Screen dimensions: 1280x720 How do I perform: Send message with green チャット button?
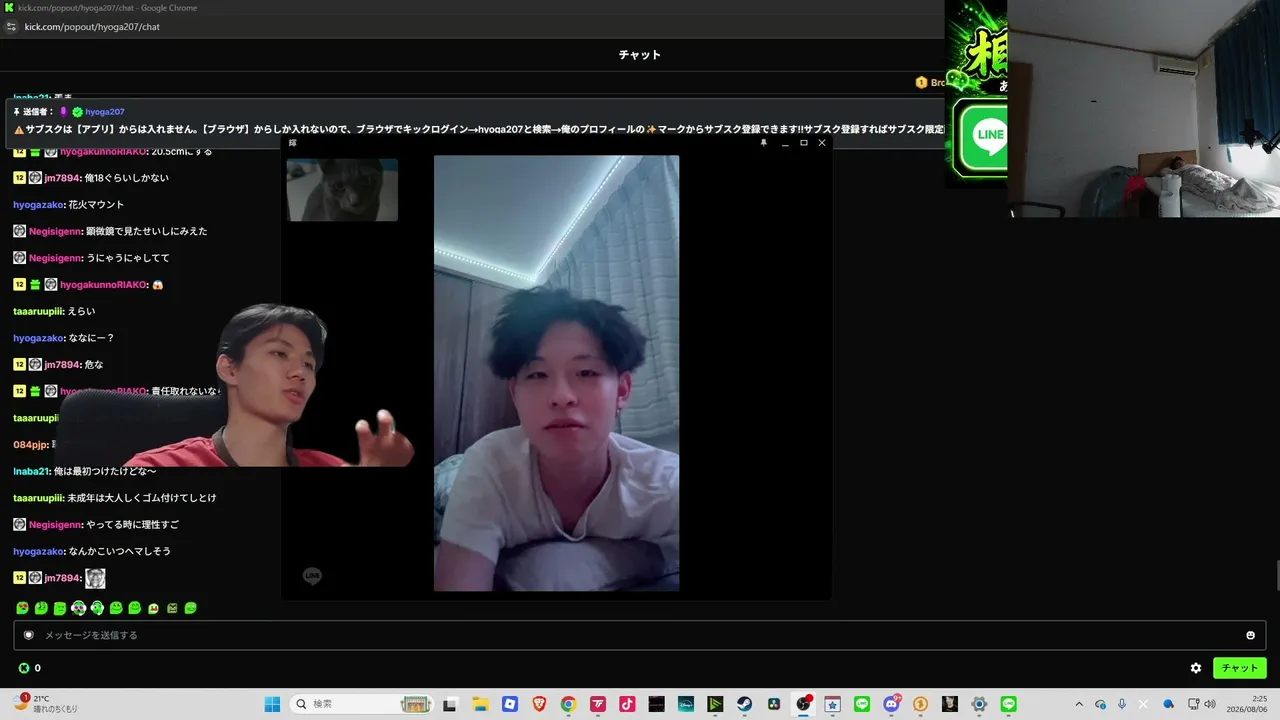(x=1239, y=668)
